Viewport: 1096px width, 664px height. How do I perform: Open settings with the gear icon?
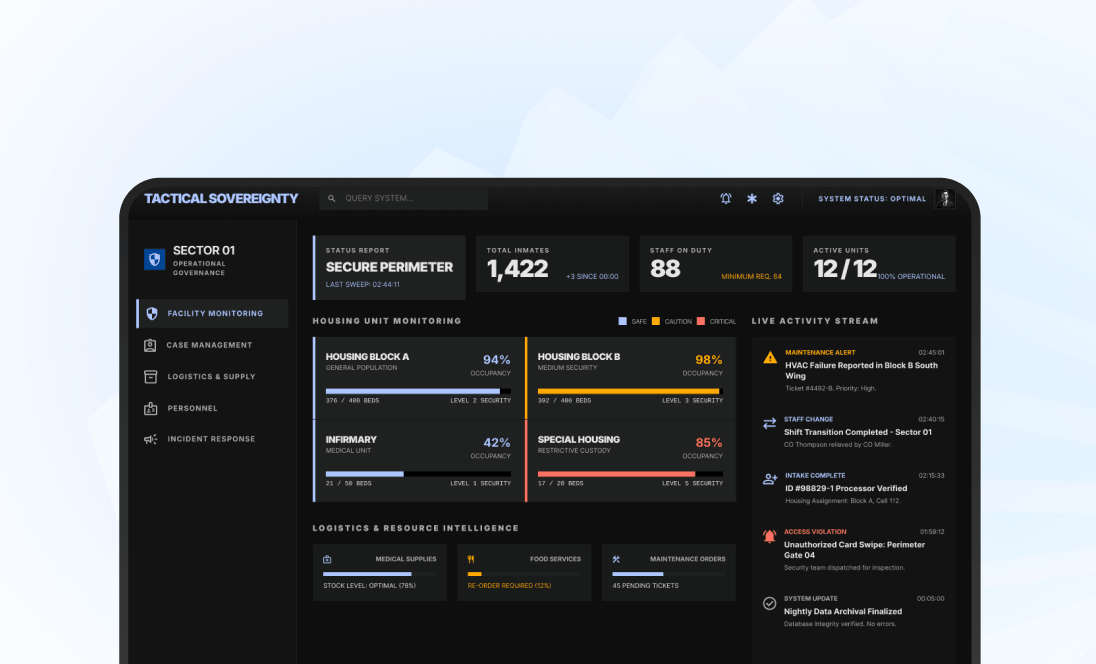click(778, 199)
